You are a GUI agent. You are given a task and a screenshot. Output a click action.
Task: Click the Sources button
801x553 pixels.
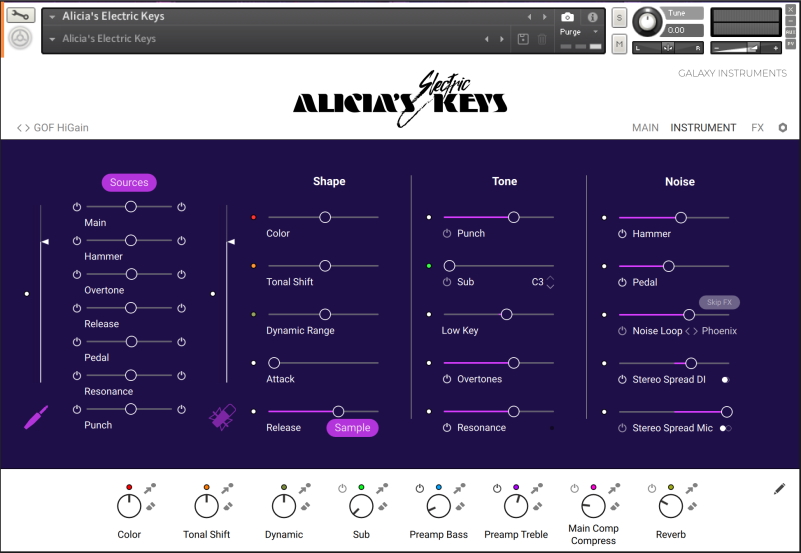tap(129, 182)
